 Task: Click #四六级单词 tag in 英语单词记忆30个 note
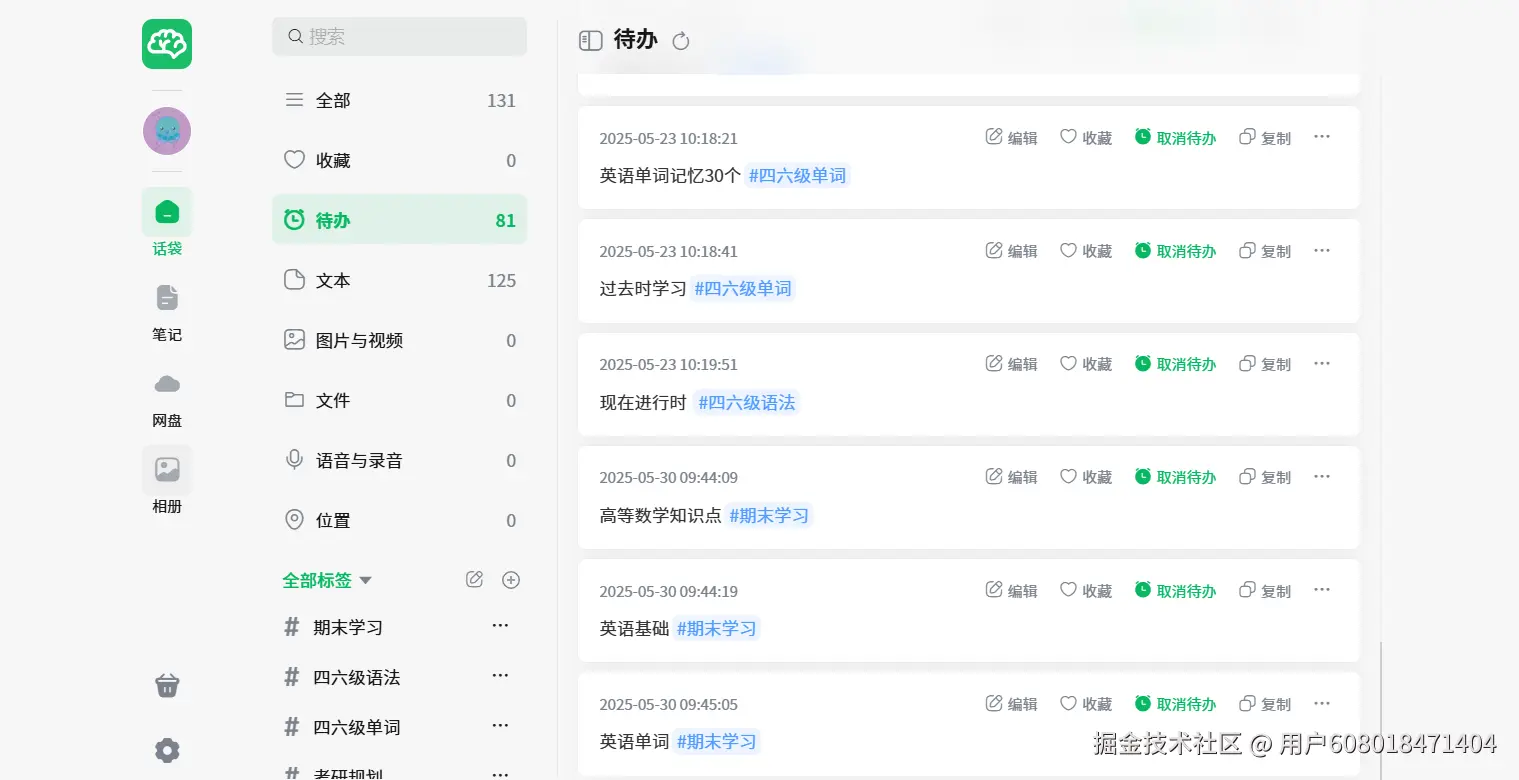[797, 176]
